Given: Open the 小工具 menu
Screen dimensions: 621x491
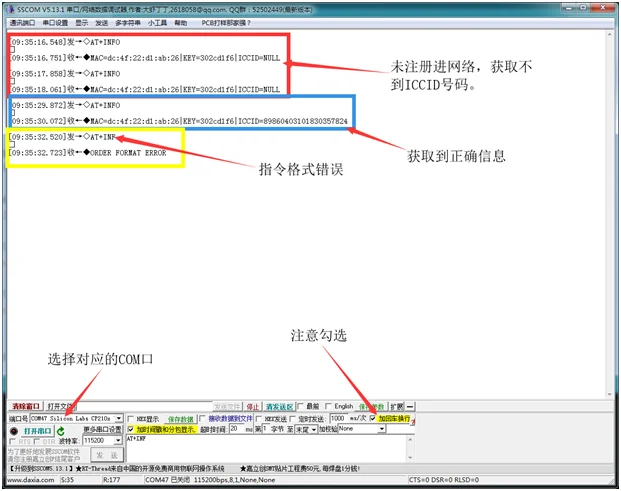Looking at the screenshot, I should [x=157, y=23].
